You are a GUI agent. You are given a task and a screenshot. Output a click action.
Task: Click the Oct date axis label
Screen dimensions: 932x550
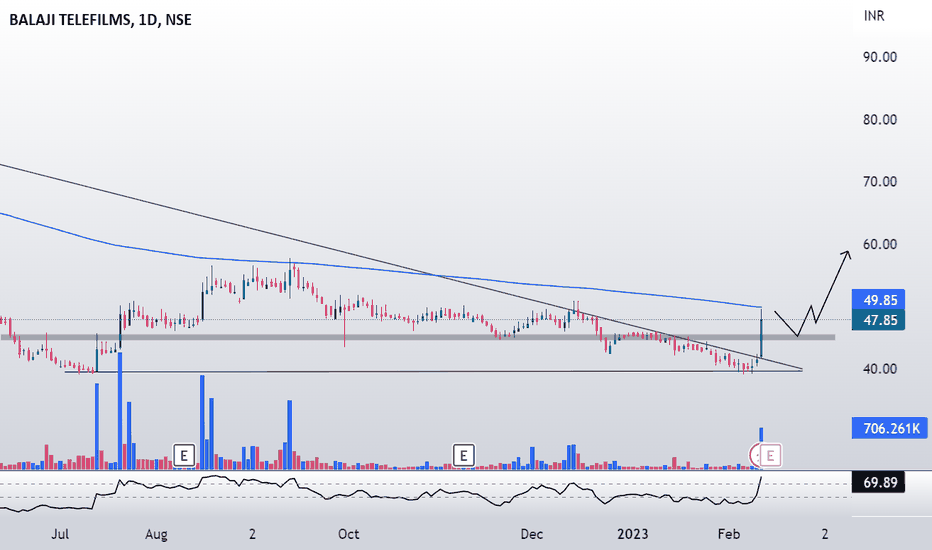(348, 534)
